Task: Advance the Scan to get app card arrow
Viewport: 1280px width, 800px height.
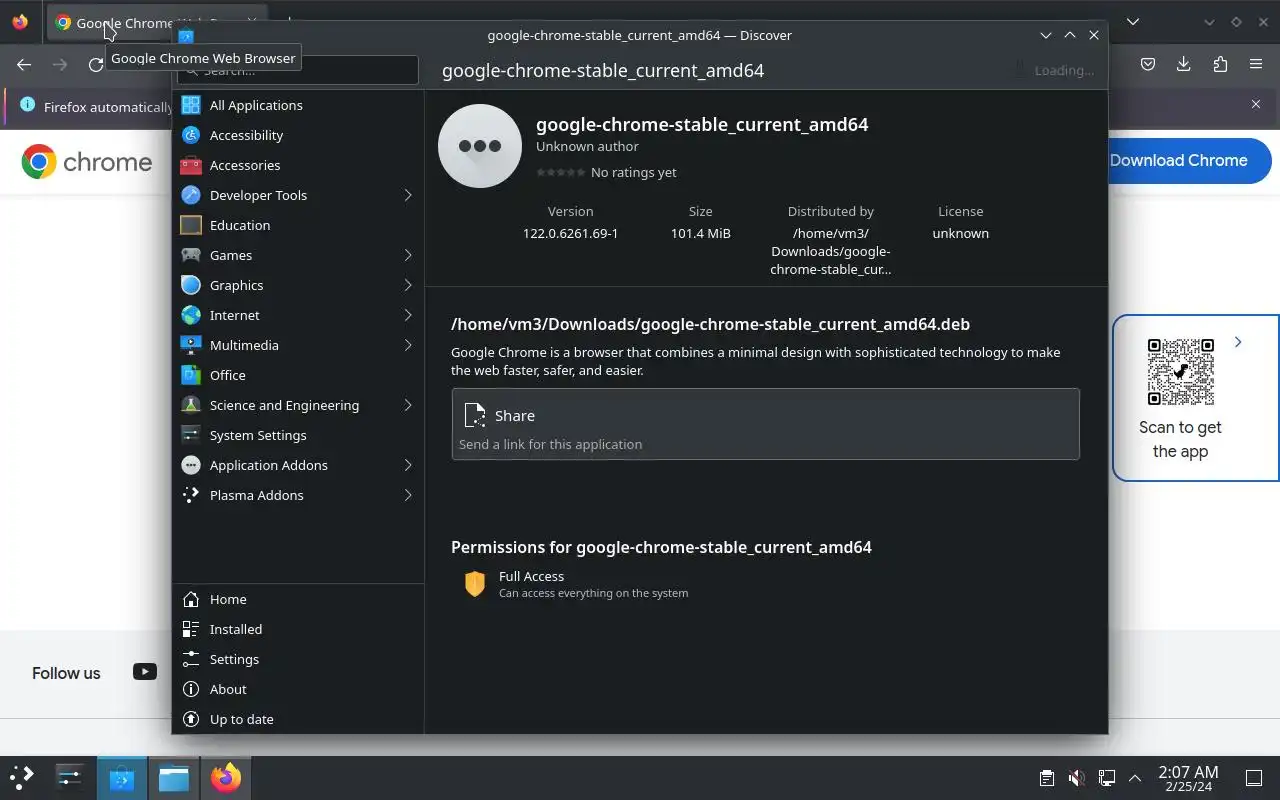Action: (1238, 342)
